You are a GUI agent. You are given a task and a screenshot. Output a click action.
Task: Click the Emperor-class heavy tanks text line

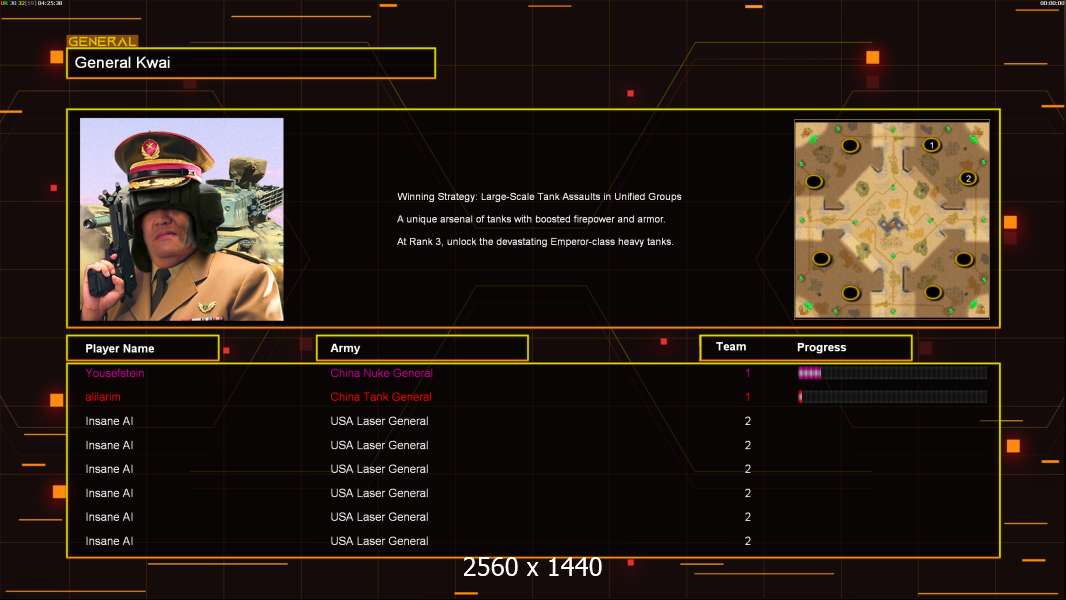click(535, 241)
